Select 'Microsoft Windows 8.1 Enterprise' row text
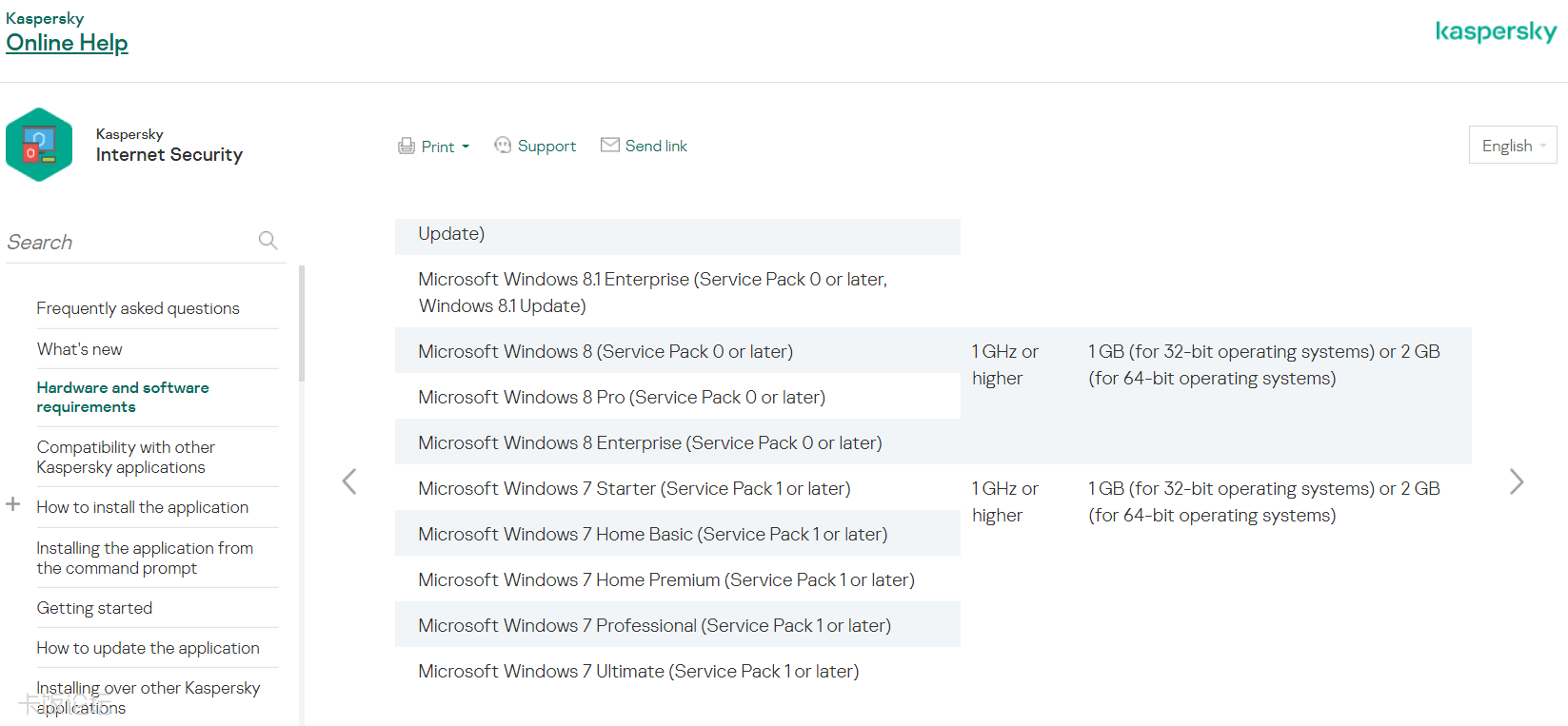 (x=653, y=292)
